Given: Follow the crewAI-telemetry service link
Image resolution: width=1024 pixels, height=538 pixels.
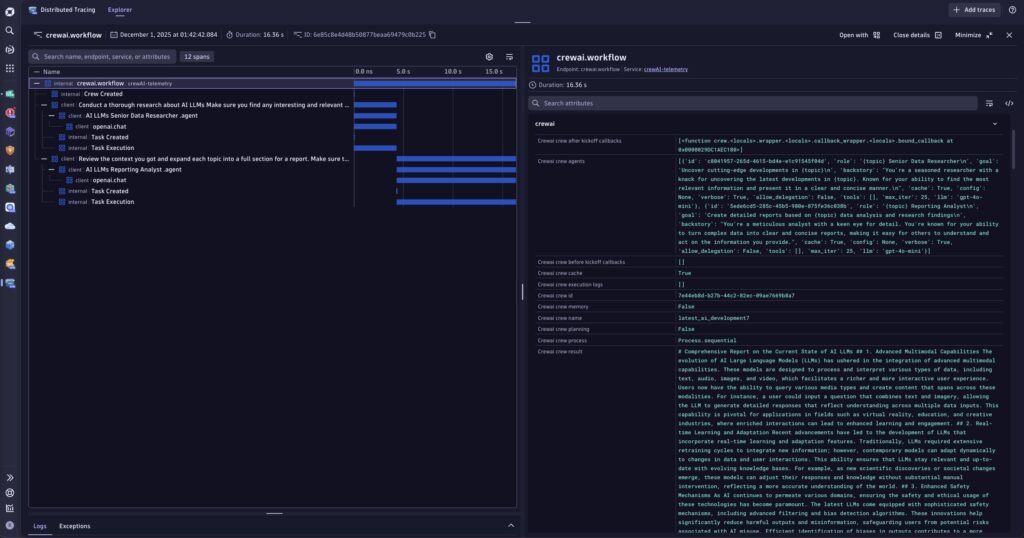Looking at the screenshot, I should 665,69.
